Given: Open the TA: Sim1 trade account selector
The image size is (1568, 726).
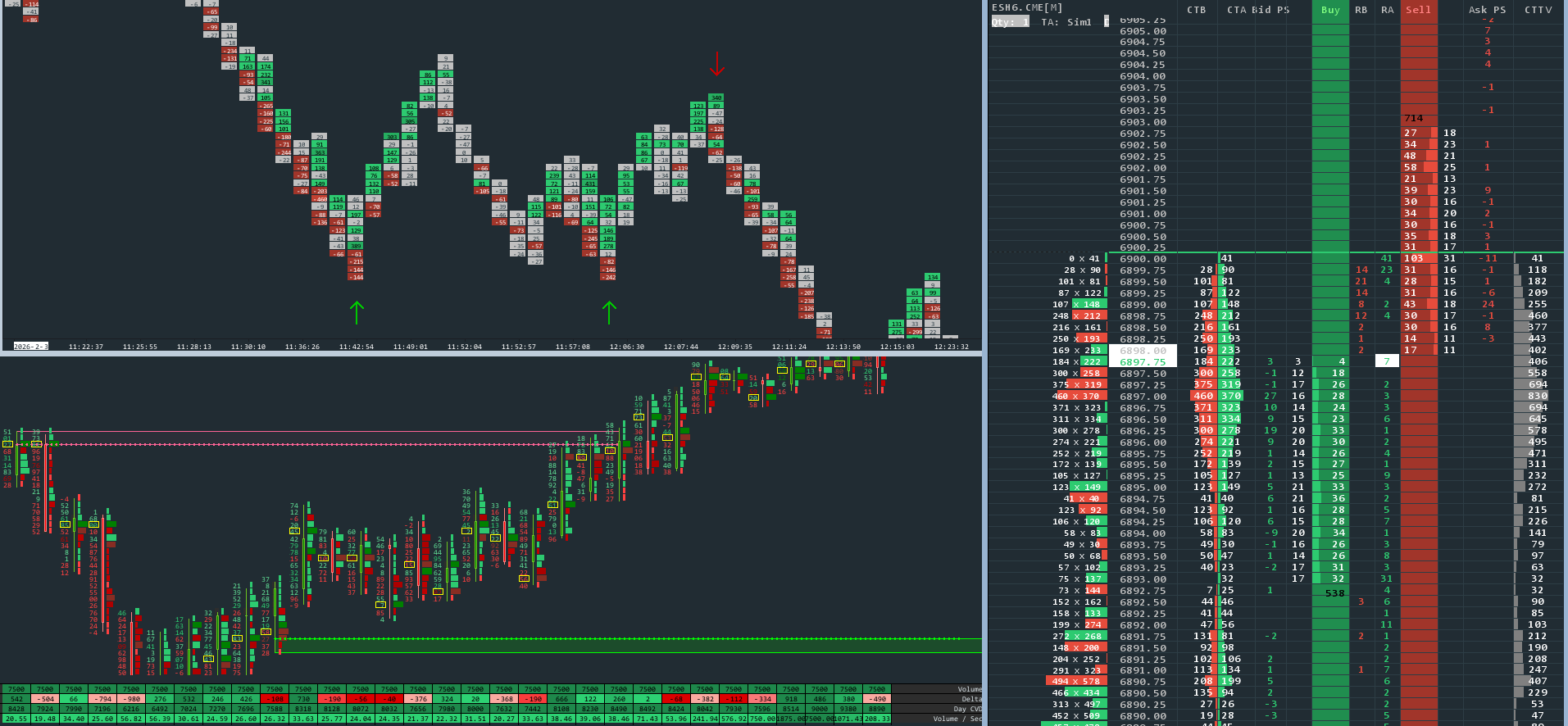Looking at the screenshot, I should (x=1066, y=22).
